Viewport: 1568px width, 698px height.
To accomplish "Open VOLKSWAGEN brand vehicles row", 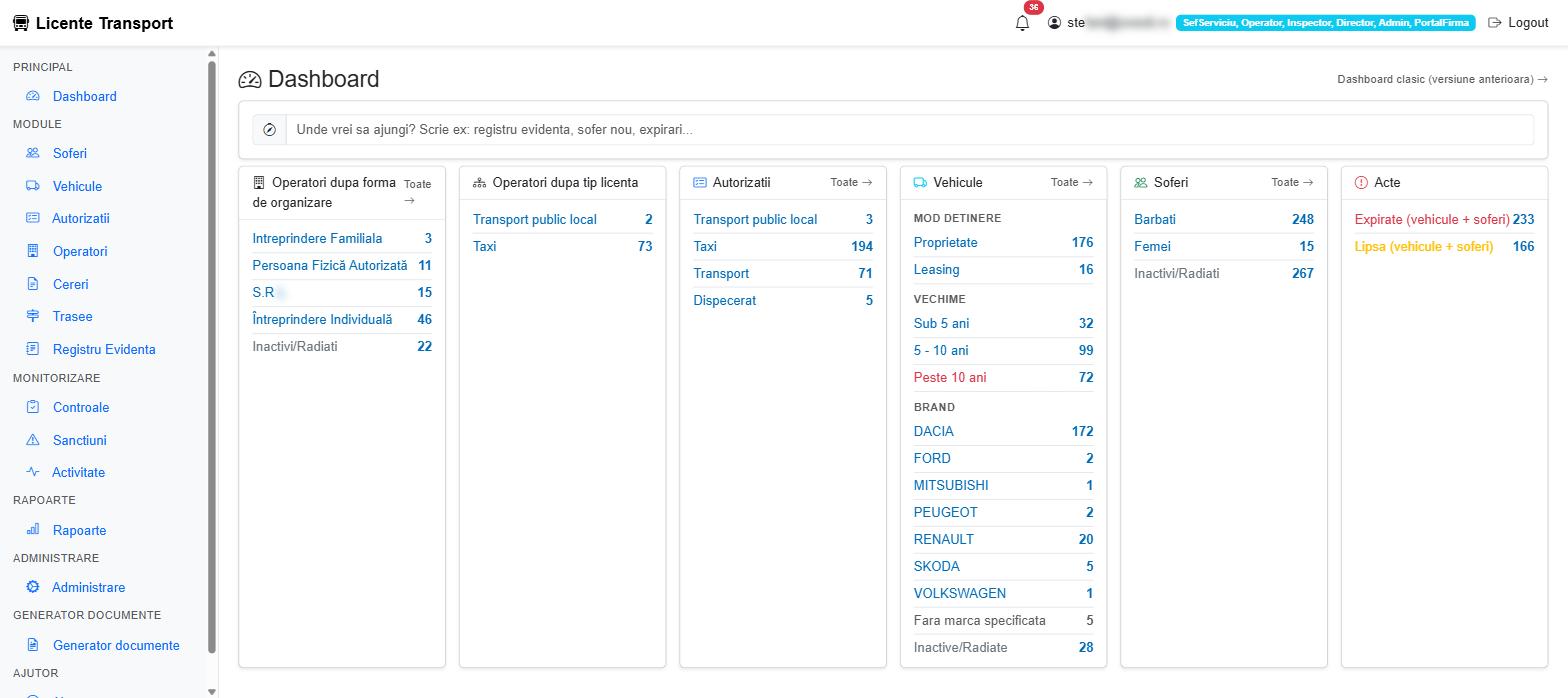I will tap(1003, 594).
